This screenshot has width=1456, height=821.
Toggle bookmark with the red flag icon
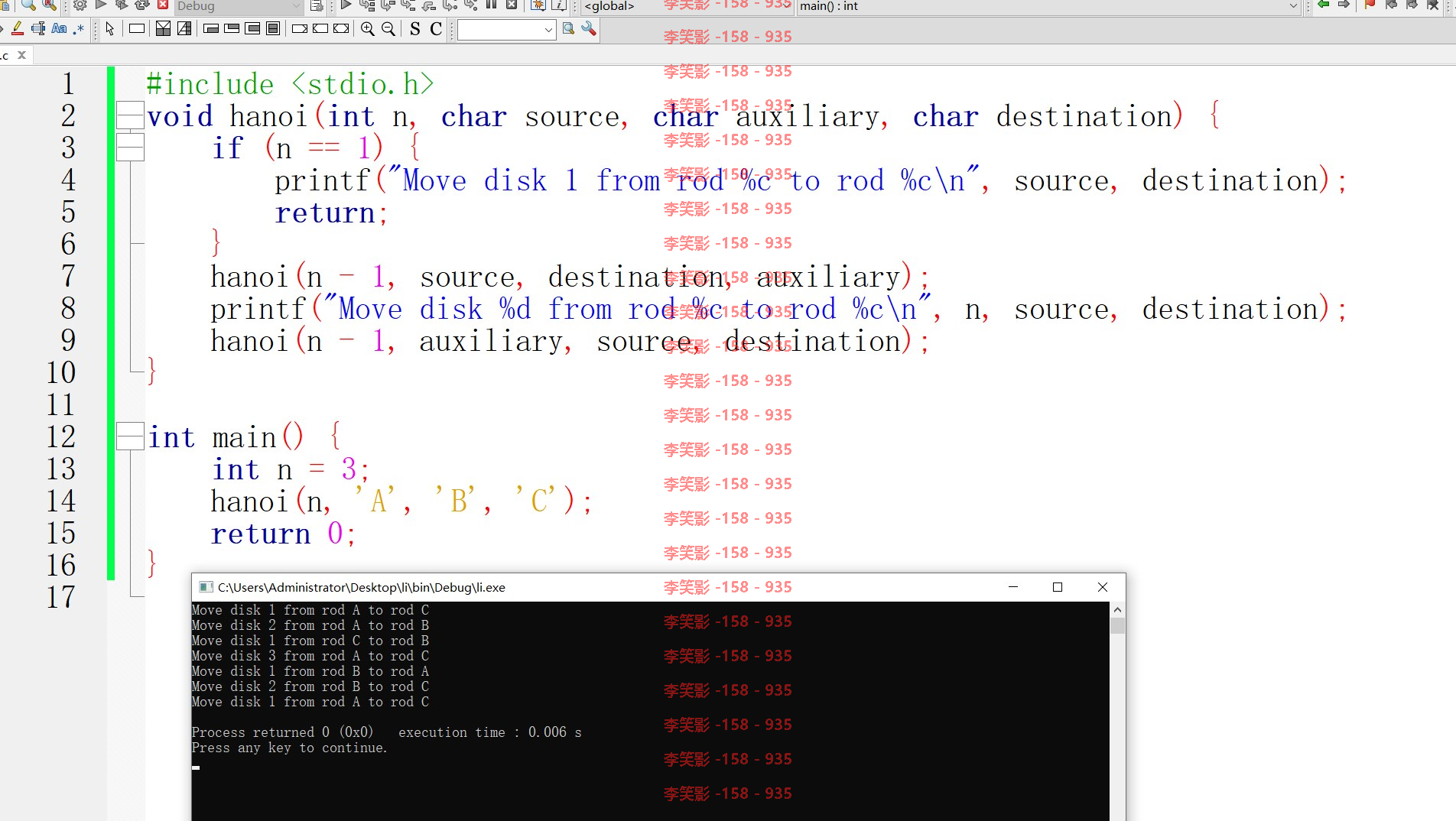1370,5
